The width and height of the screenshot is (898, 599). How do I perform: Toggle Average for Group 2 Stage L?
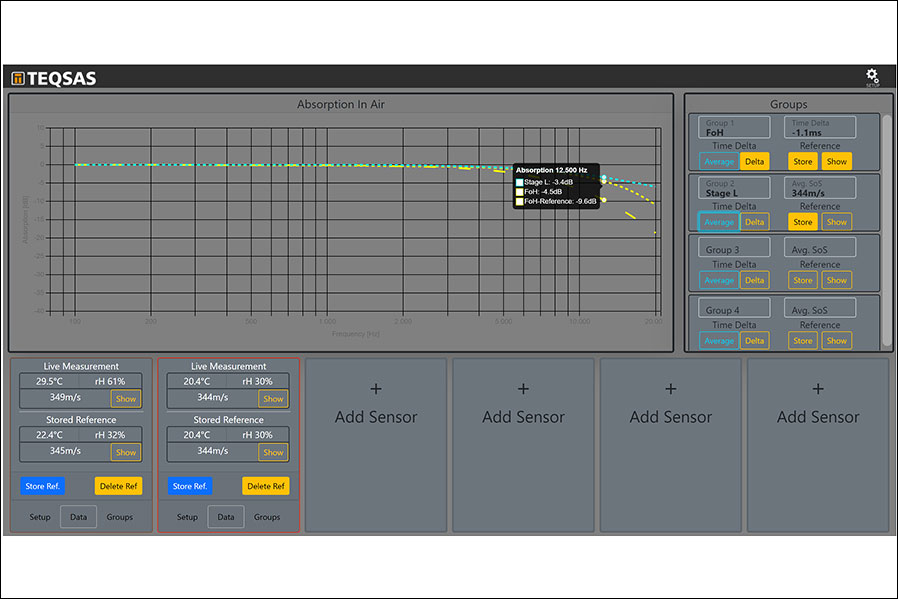pos(719,222)
